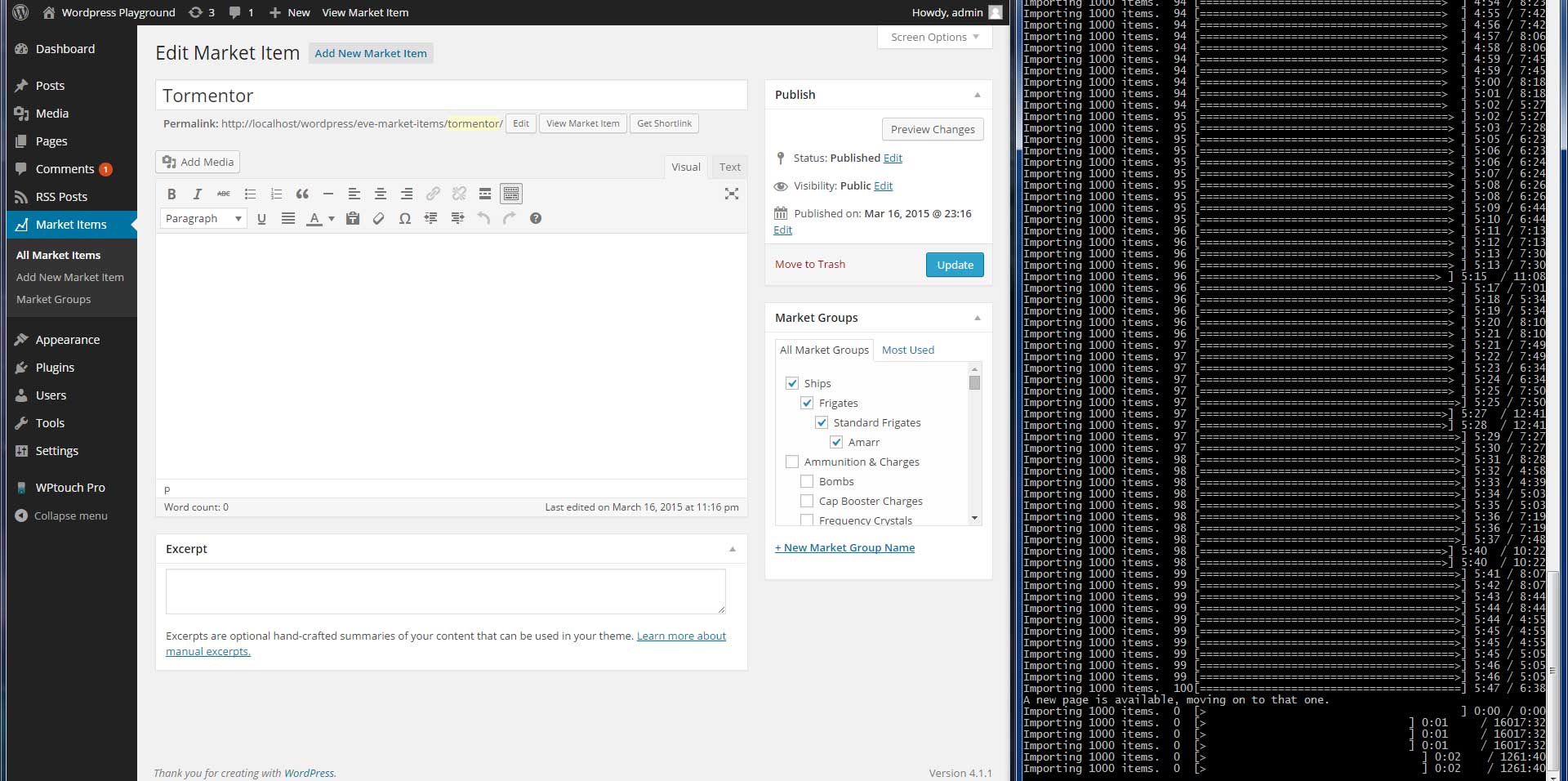The width and height of the screenshot is (1568, 781).
Task: Switch to the Visual editor tab
Action: [686, 167]
